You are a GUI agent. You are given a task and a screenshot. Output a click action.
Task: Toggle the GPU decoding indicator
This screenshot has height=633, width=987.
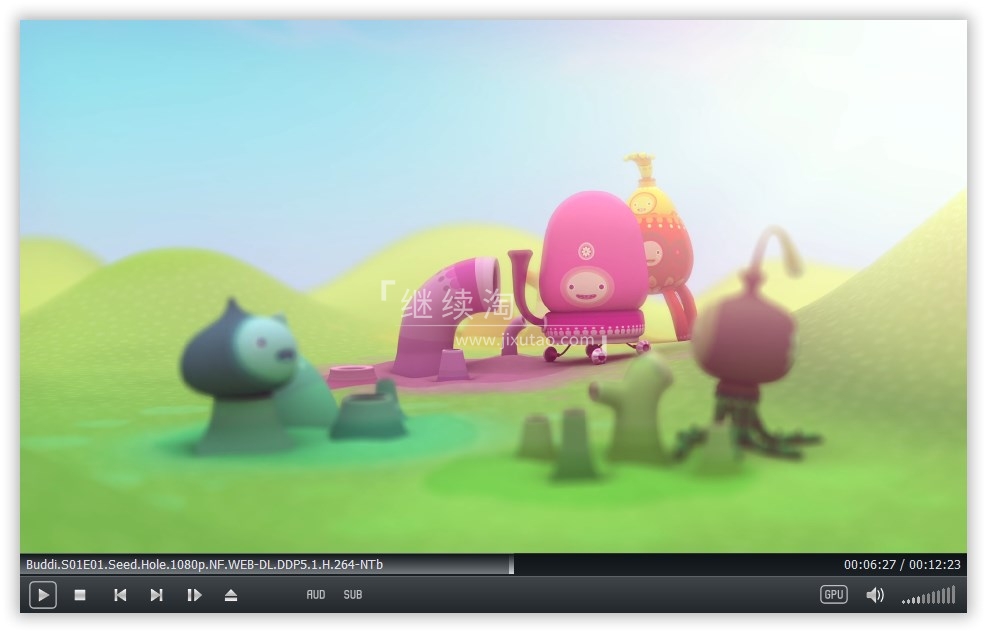point(833,595)
